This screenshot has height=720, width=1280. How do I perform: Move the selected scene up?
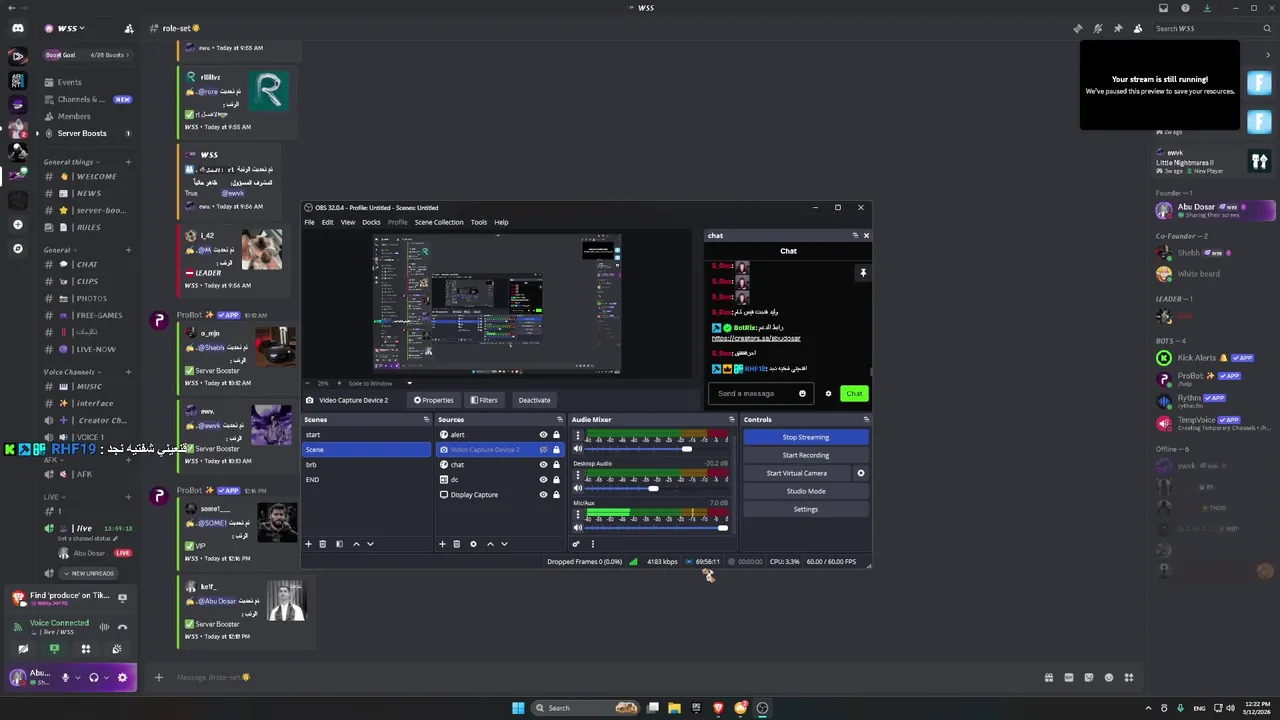pyautogui.click(x=356, y=544)
